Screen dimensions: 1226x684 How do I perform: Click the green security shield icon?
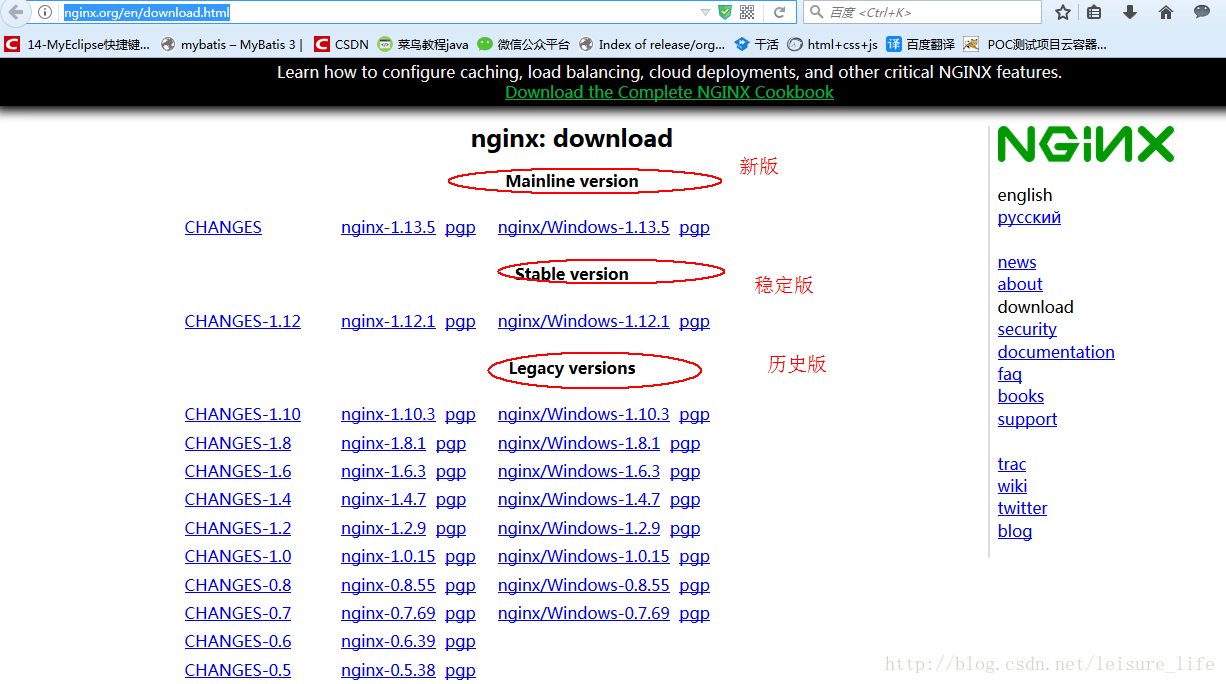pyautogui.click(x=725, y=13)
